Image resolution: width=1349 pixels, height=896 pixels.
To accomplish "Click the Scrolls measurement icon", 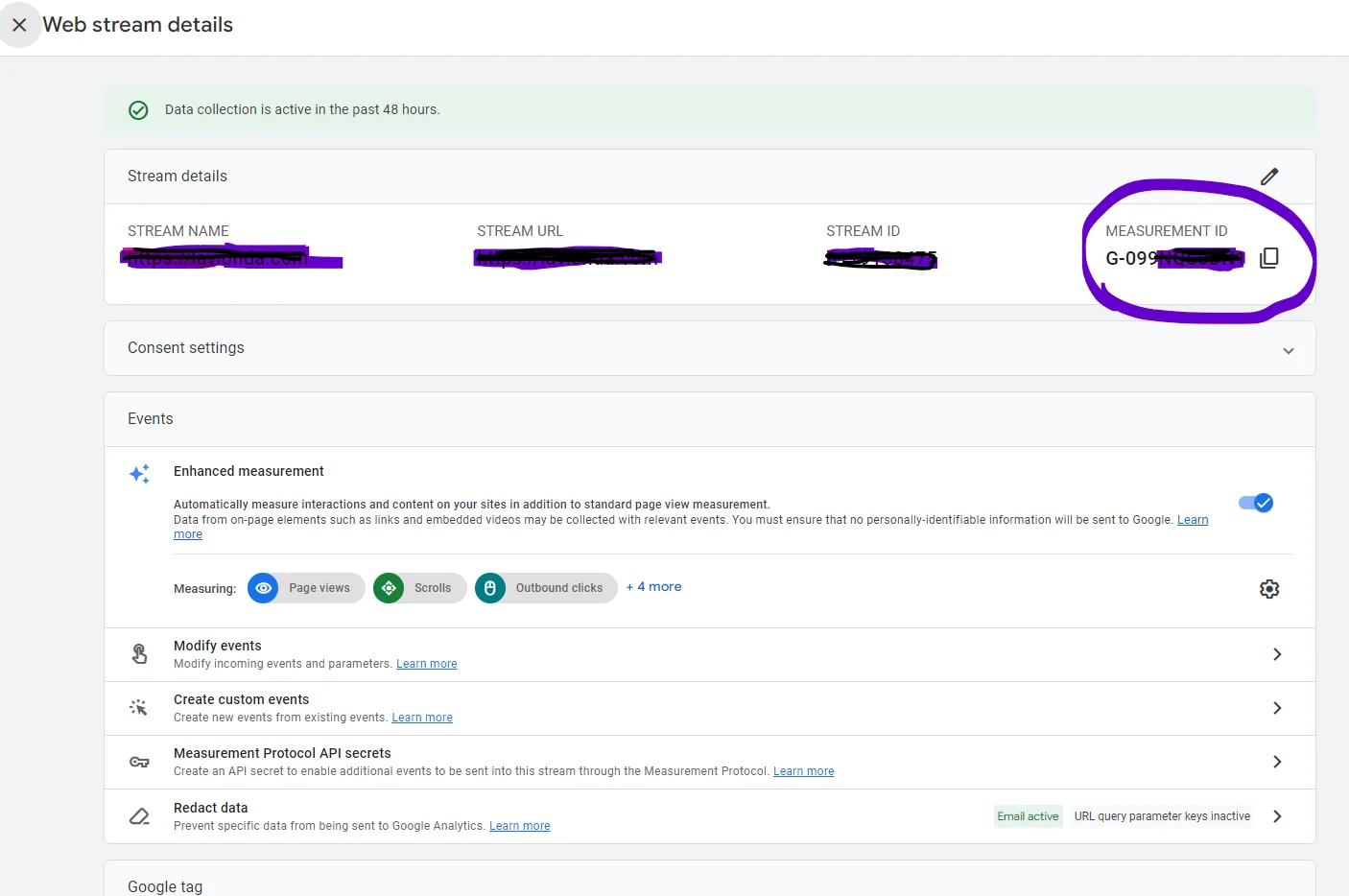I will [x=389, y=588].
